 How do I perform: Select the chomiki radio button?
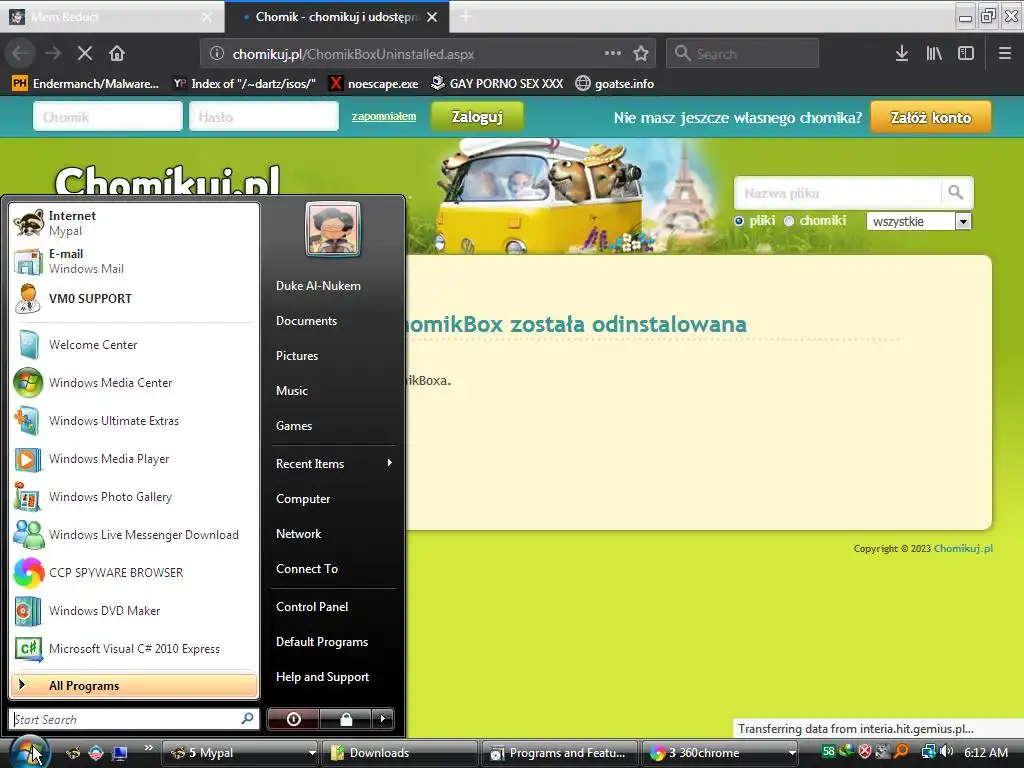pos(790,221)
